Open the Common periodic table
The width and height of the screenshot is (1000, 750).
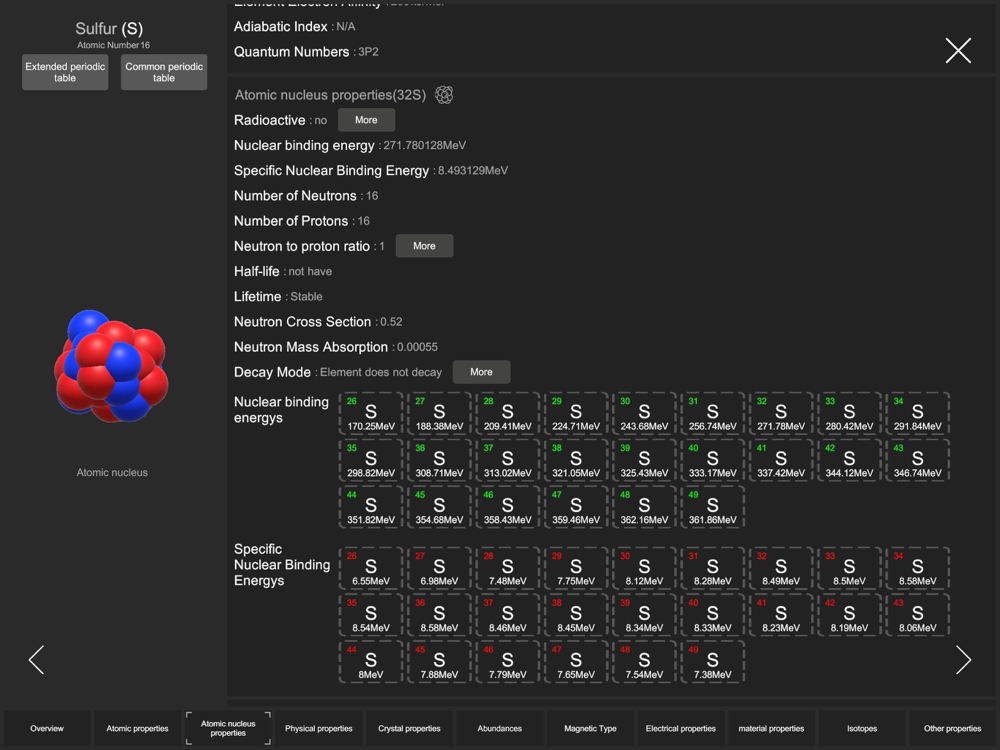164,72
